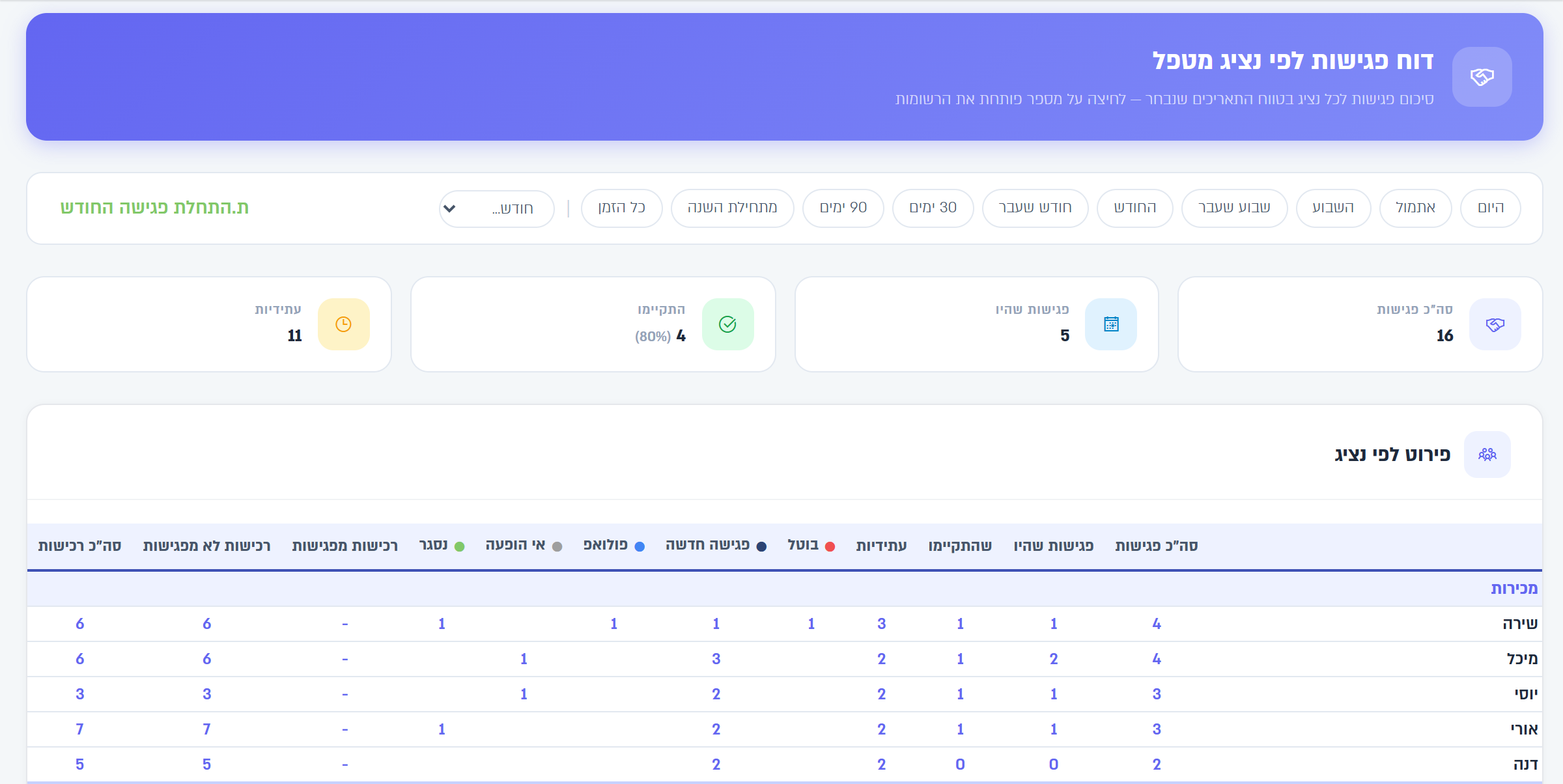Select the כל הזמן filter
Viewport: 1563px width, 784px height.
coord(621,208)
